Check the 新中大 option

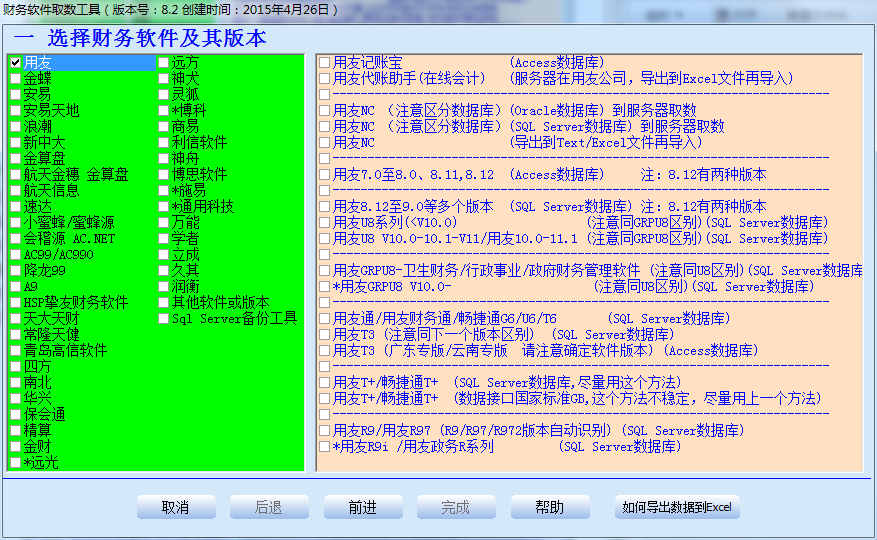16,143
